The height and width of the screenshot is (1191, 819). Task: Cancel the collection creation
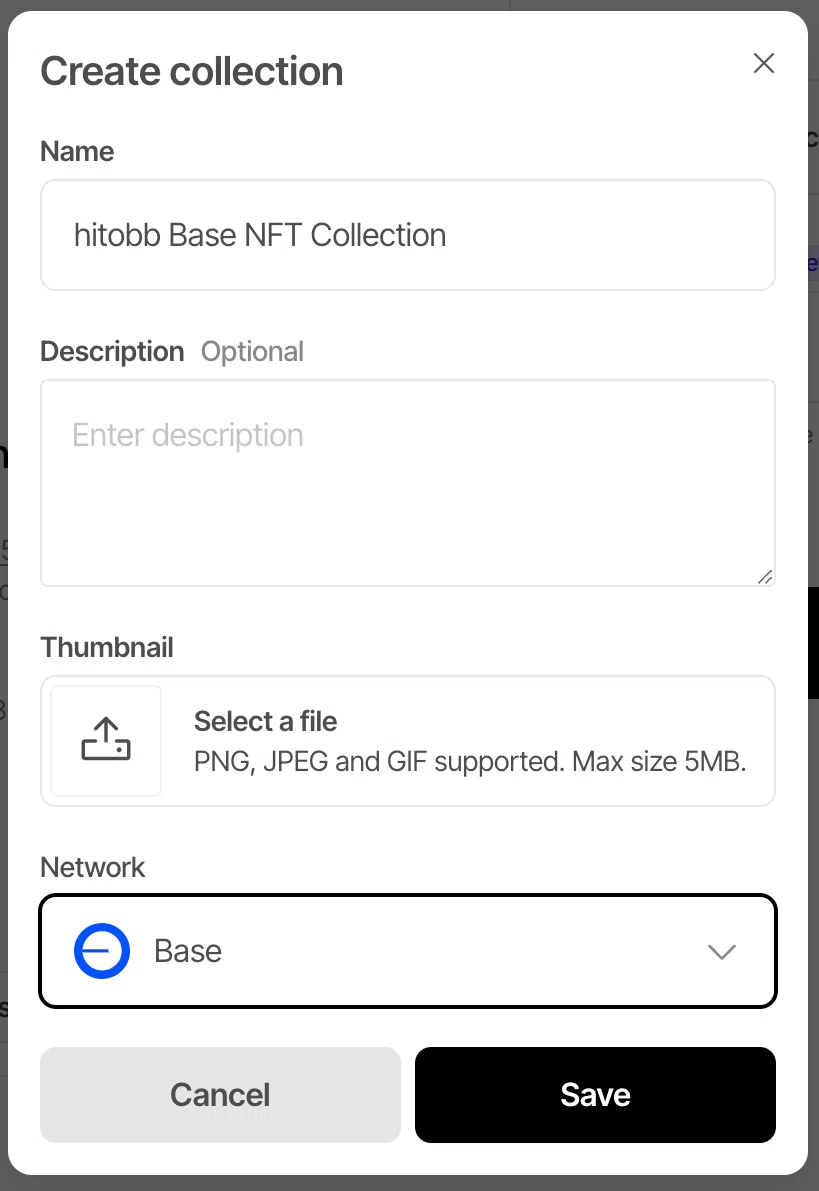[220, 1095]
